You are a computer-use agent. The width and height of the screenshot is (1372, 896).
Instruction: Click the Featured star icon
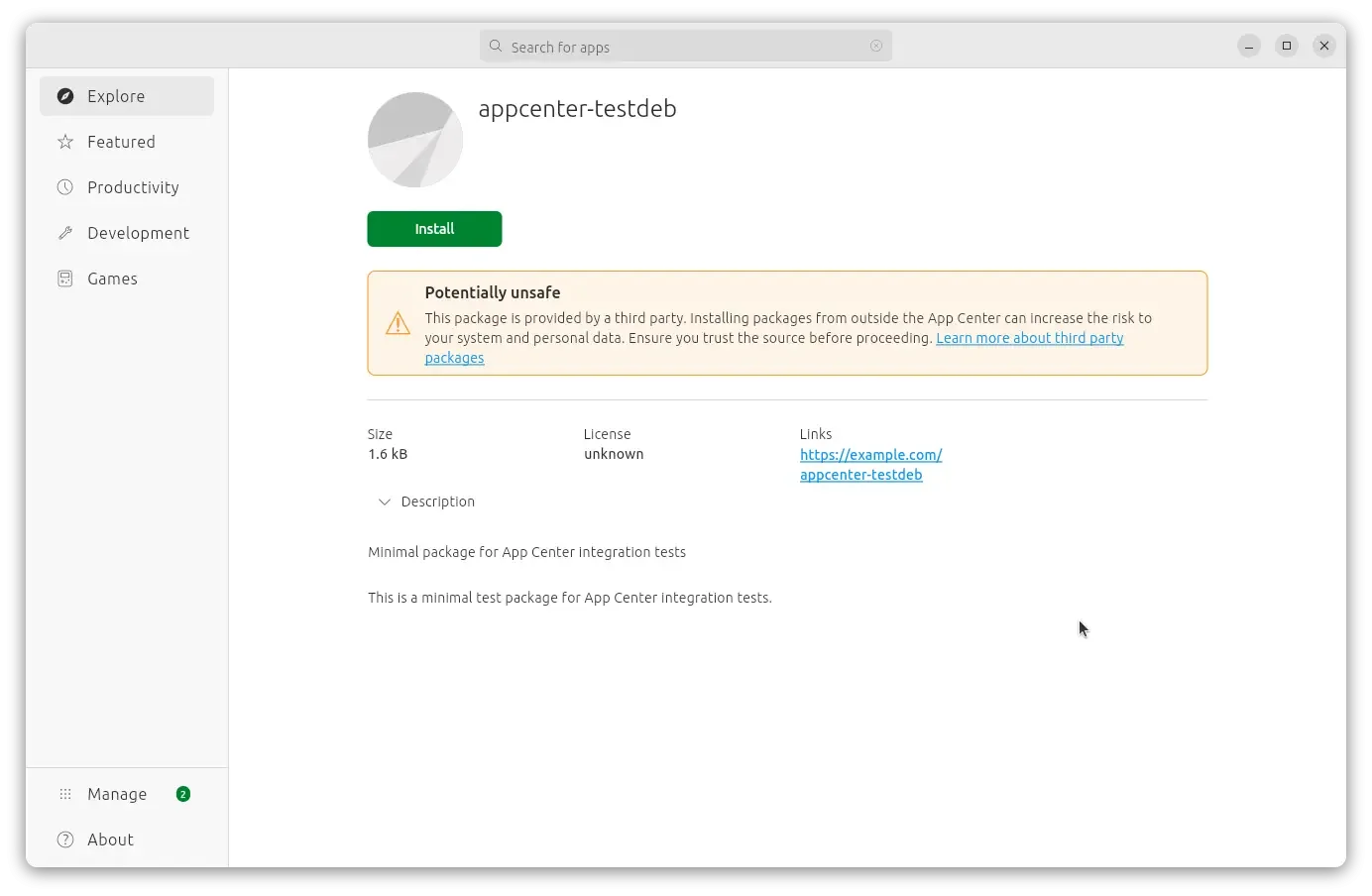(65, 142)
